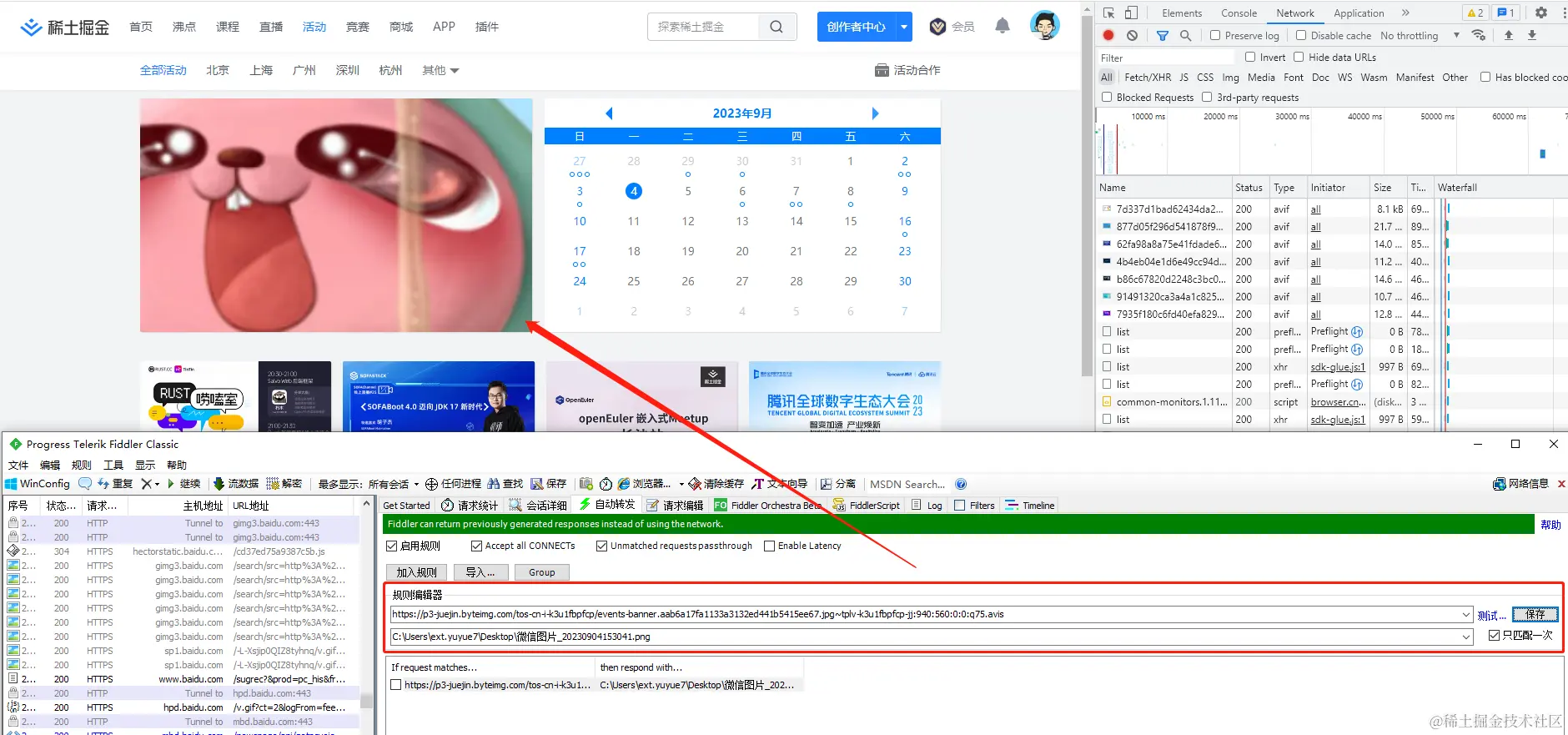The width and height of the screenshot is (1568, 735).
Task: Click 加入规则 button
Action: (416, 572)
